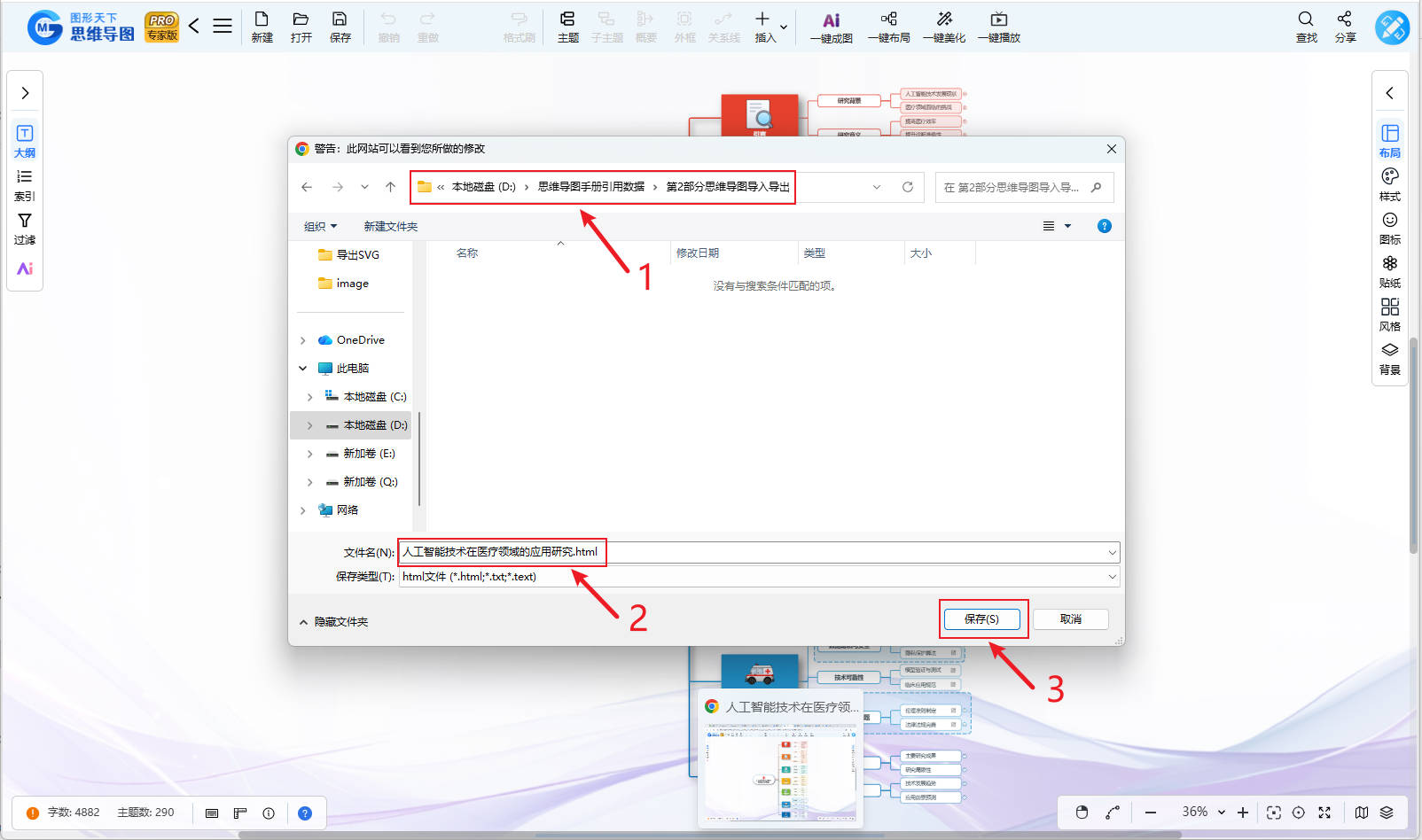Click the 格式刷 format painter

pos(518,27)
